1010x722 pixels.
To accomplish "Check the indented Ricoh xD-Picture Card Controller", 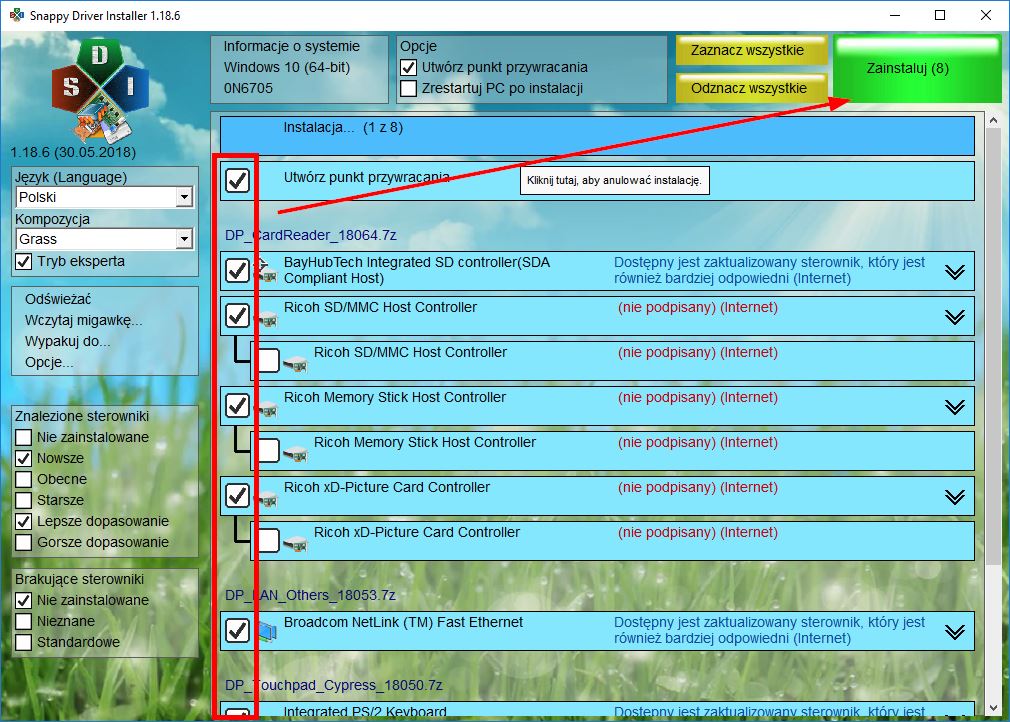I will (x=267, y=541).
